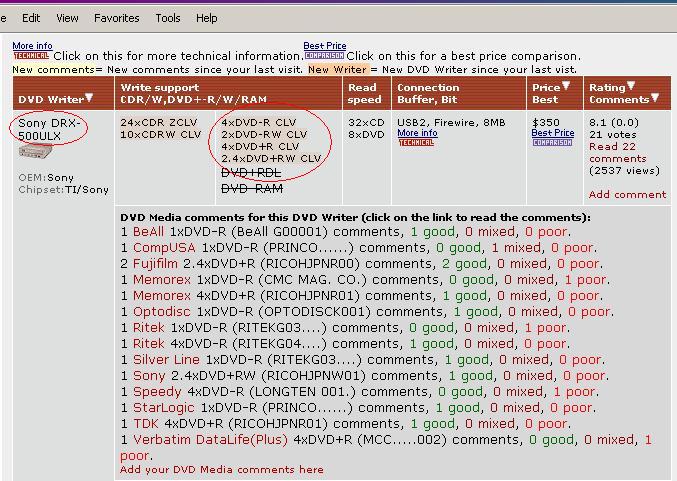The height and width of the screenshot is (481, 677).
Task: Open Read 22 comments link
Action: [x=618, y=152]
